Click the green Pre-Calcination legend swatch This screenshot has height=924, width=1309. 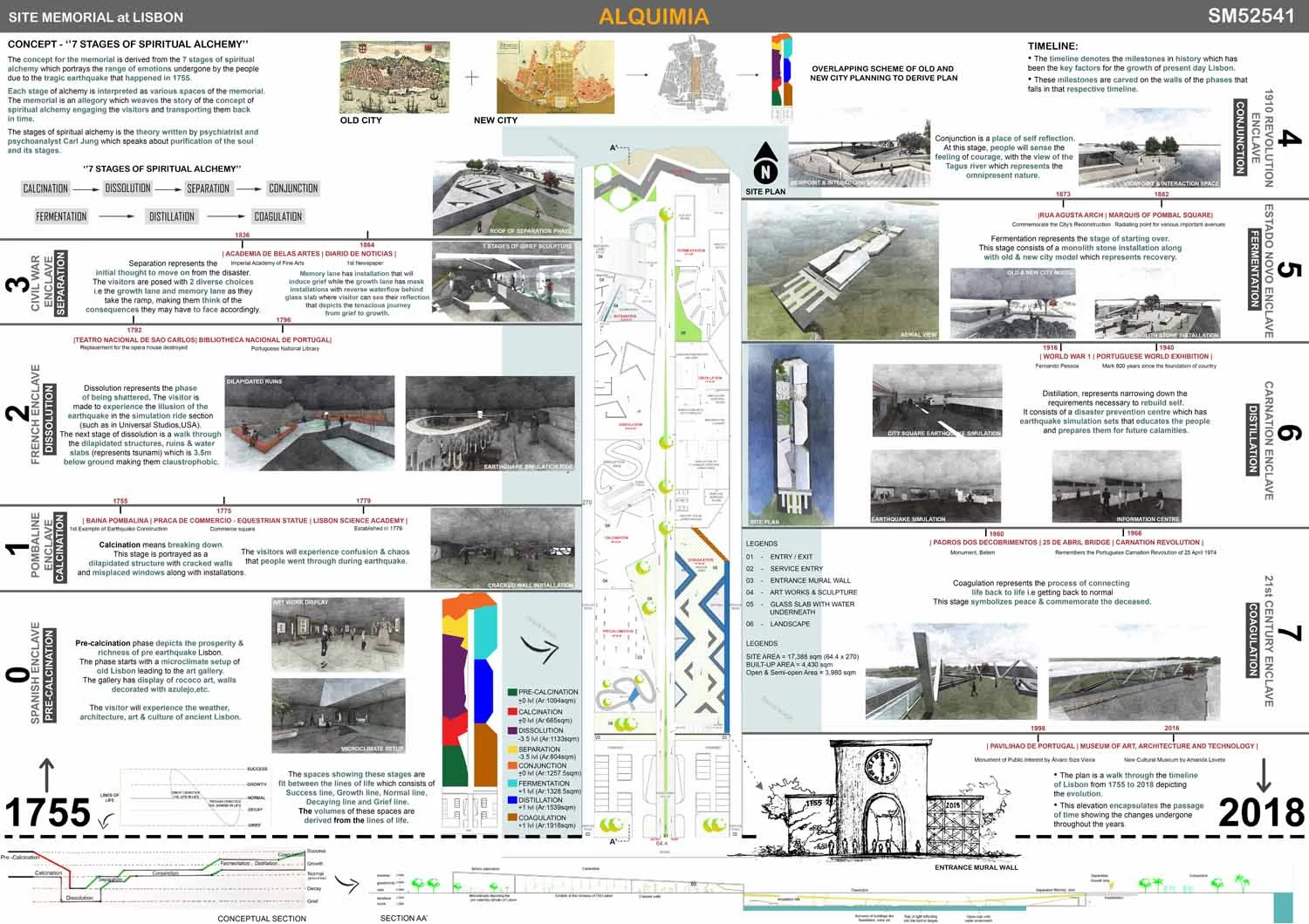(x=512, y=692)
